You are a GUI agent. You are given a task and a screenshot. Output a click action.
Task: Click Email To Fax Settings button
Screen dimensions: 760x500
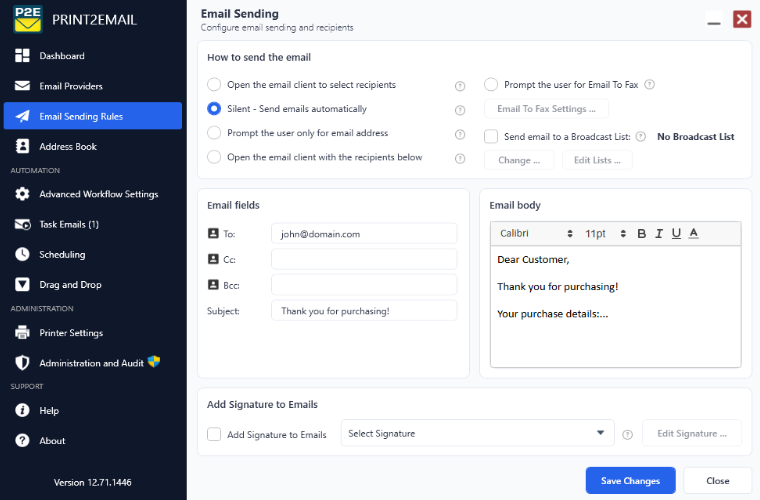click(546, 109)
